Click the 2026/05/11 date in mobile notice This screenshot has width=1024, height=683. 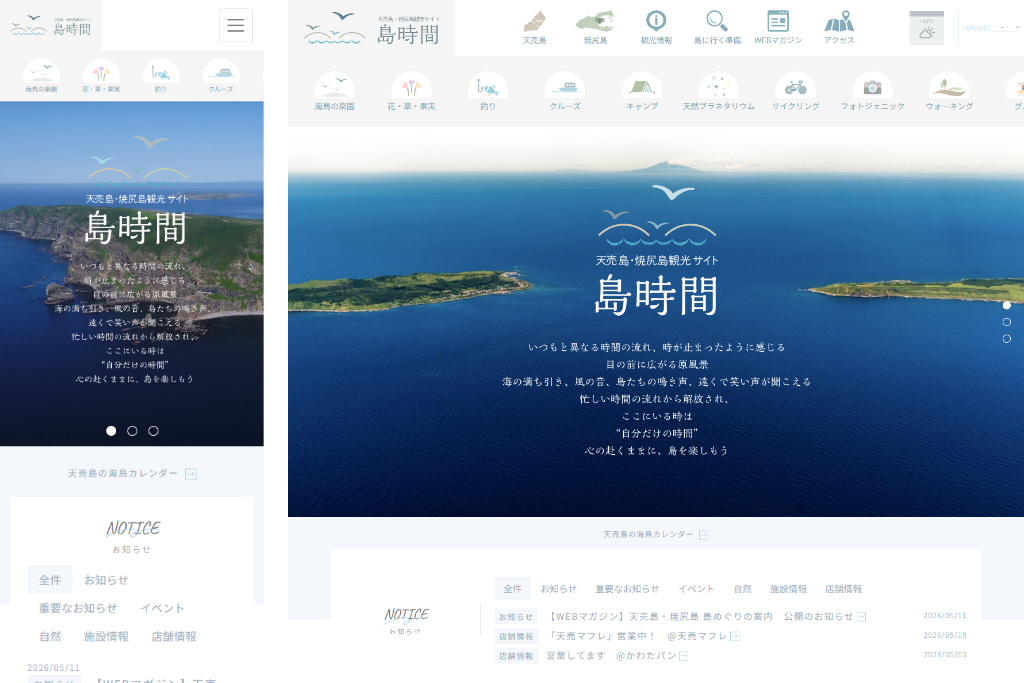click(x=54, y=668)
